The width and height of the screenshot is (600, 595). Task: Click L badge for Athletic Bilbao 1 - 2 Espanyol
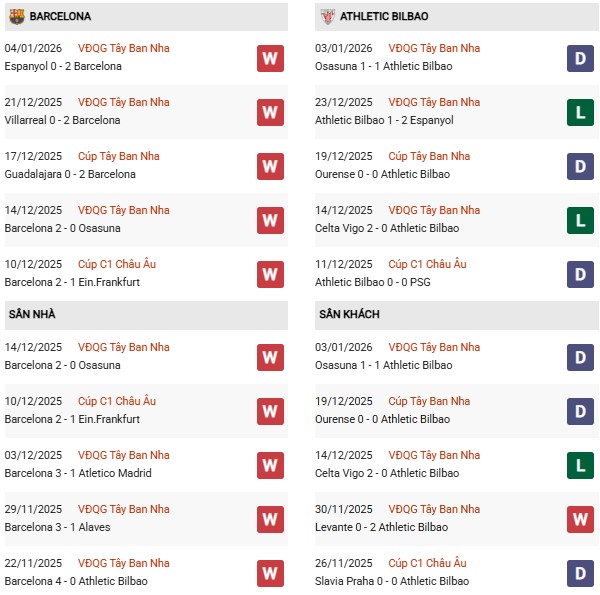580,112
